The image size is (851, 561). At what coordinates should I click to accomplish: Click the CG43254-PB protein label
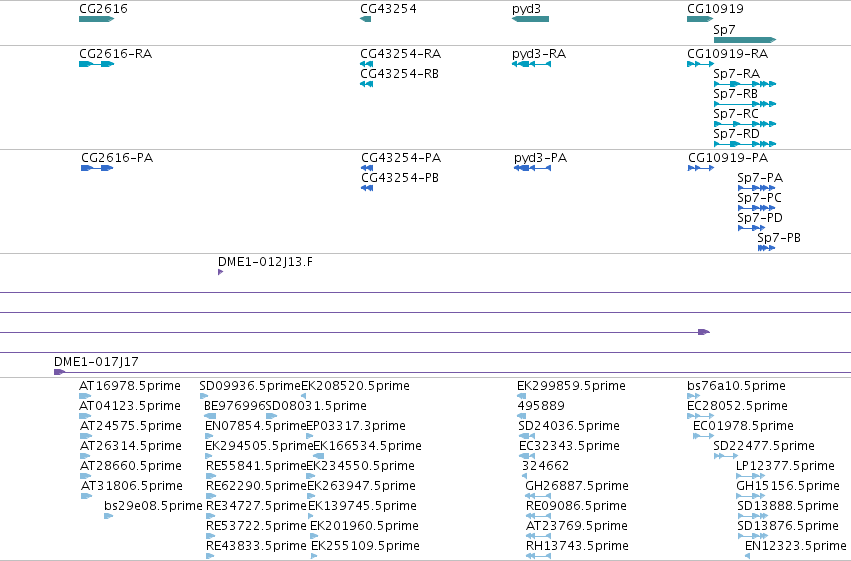tap(400, 178)
